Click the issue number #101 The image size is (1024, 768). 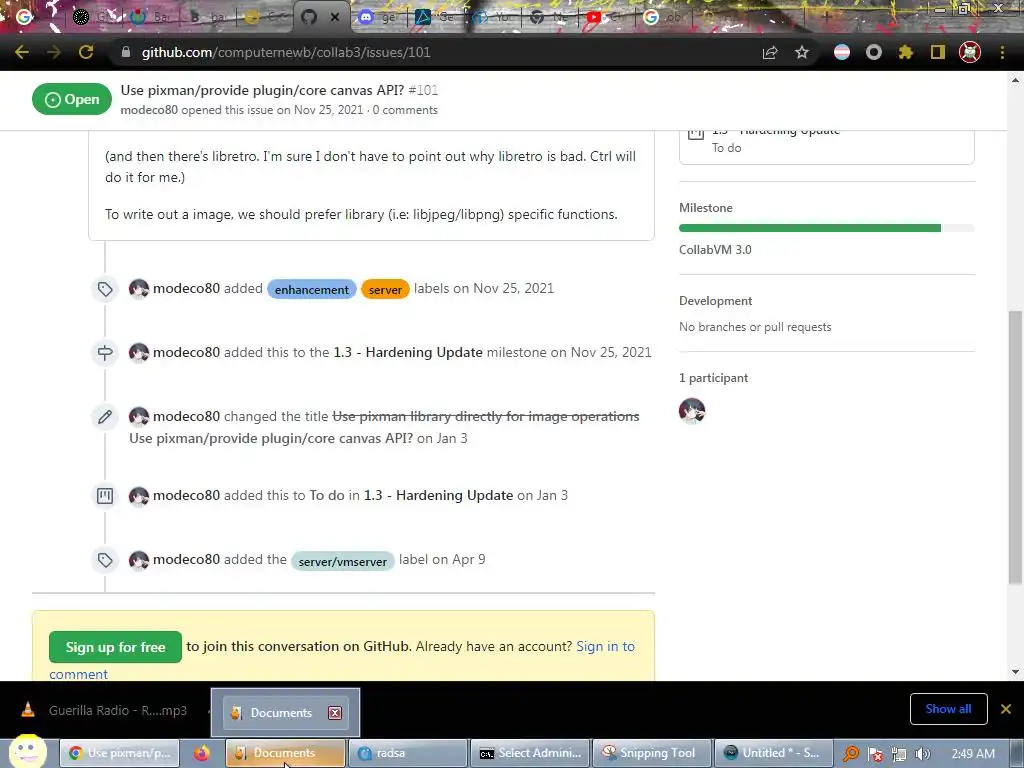[x=423, y=90]
